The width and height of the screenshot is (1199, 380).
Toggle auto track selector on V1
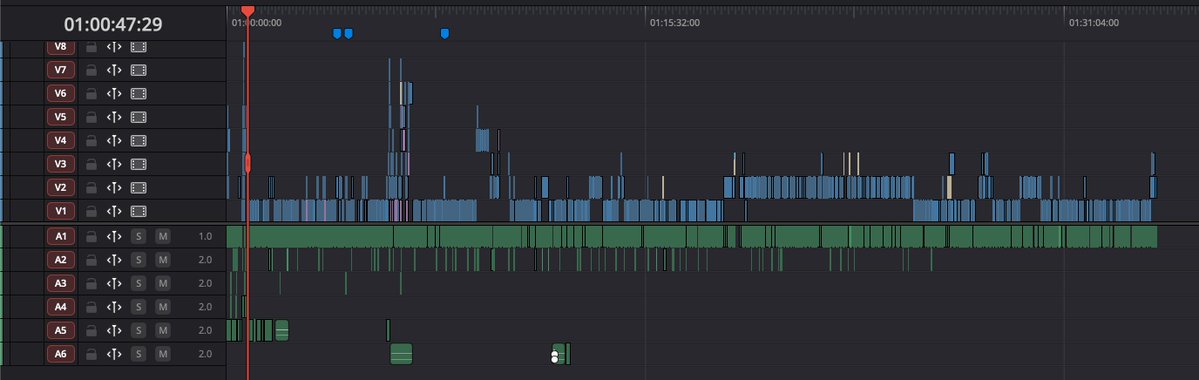(114, 211)
